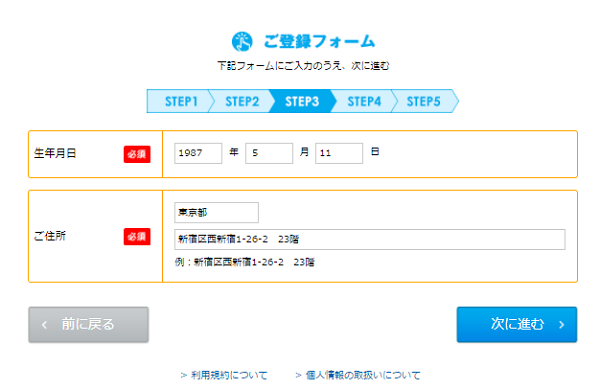The height and width of the screenshot is (389, 600).
Task: Open the 利用規約について link
Action: click(x=229, y=375)
